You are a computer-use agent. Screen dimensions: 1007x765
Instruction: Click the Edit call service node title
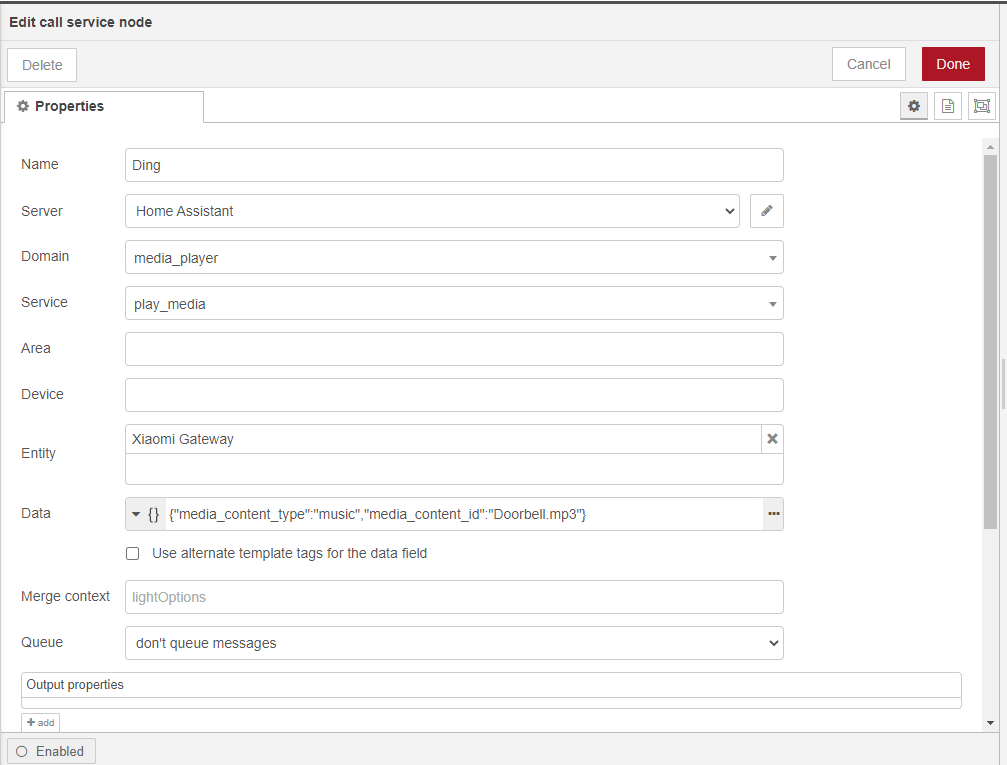pos(80,22)
